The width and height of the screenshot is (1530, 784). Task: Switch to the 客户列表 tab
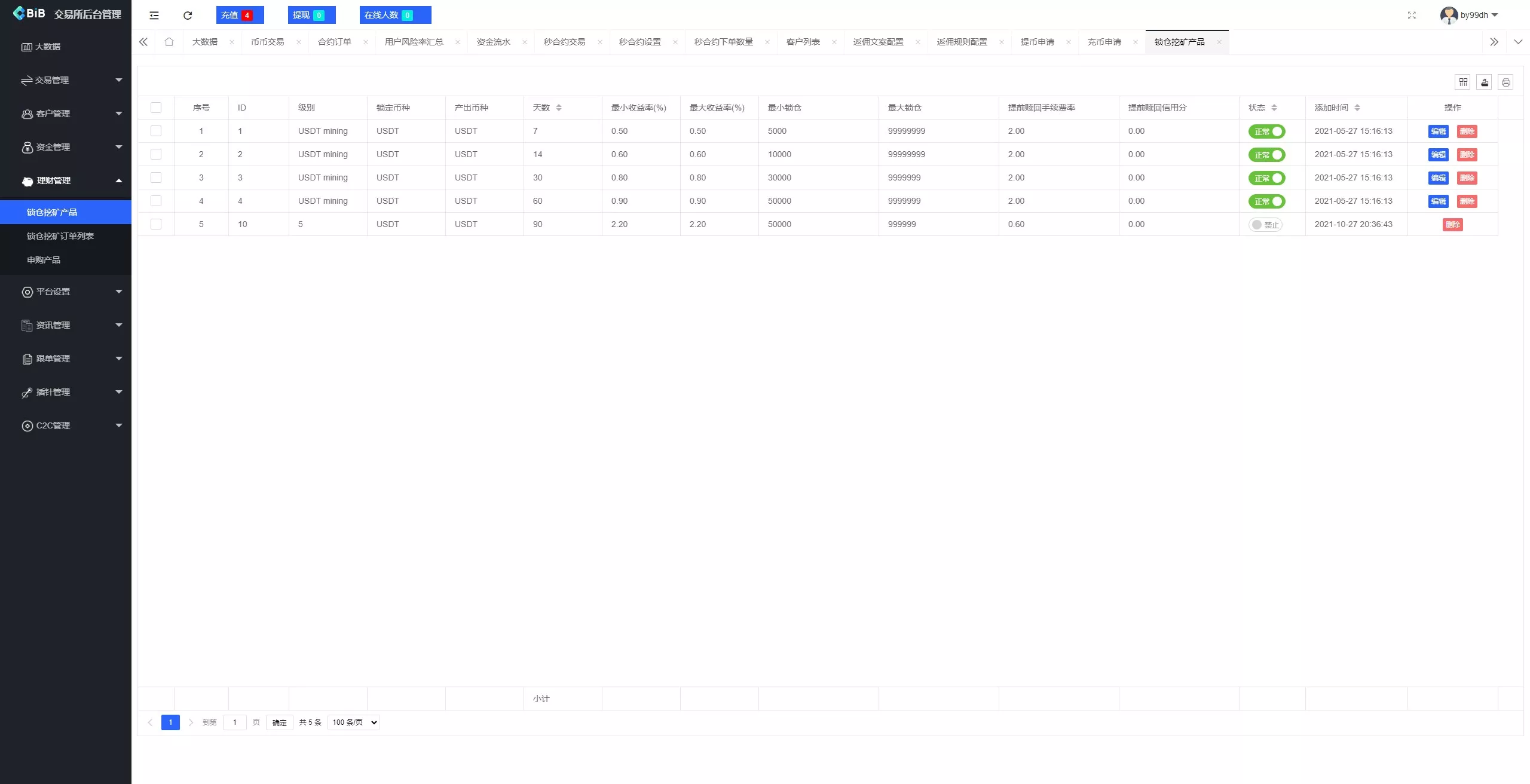pyautogui.click(x=803, y=42)
